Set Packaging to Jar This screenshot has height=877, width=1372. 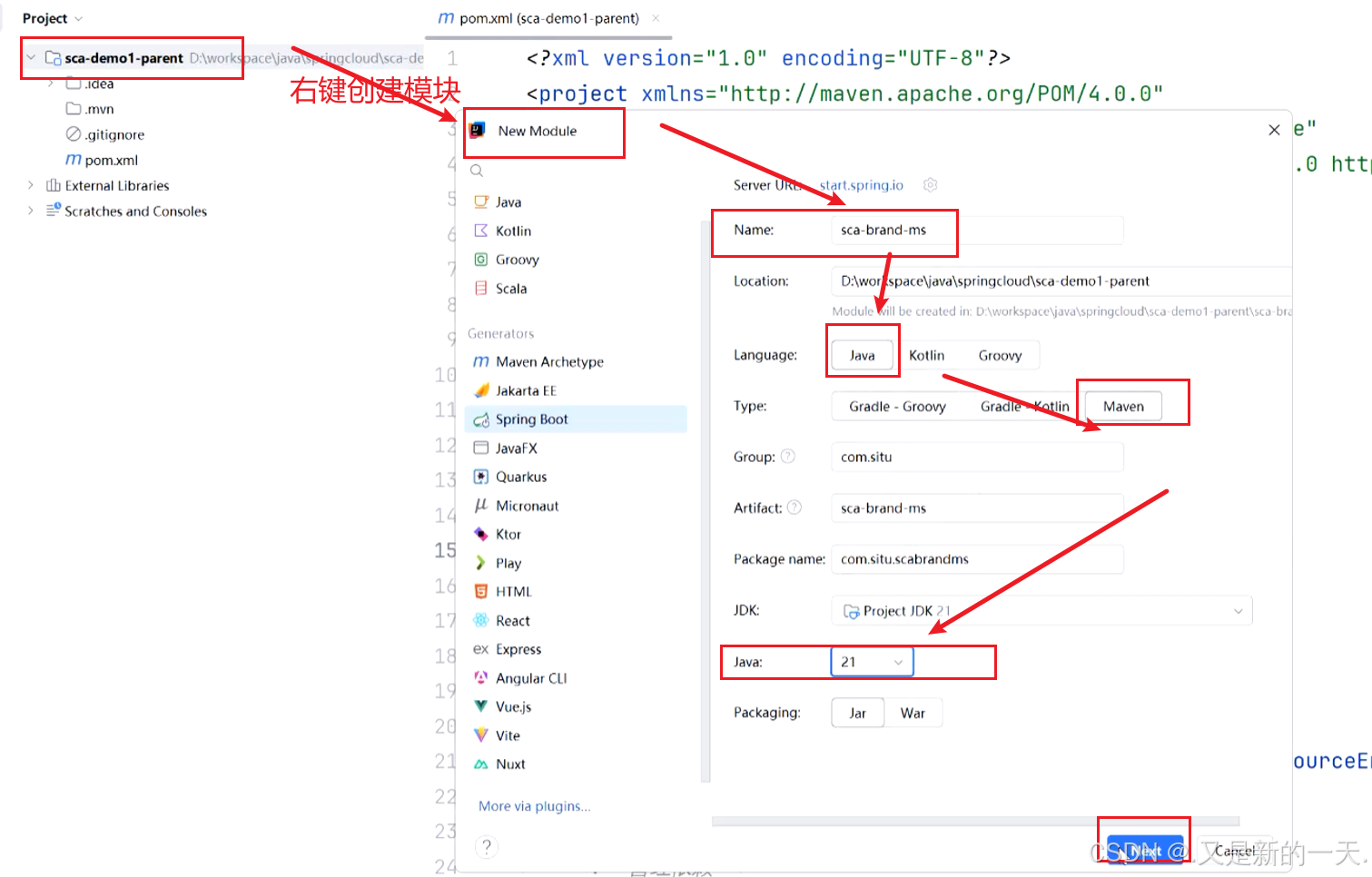(857, 713)
